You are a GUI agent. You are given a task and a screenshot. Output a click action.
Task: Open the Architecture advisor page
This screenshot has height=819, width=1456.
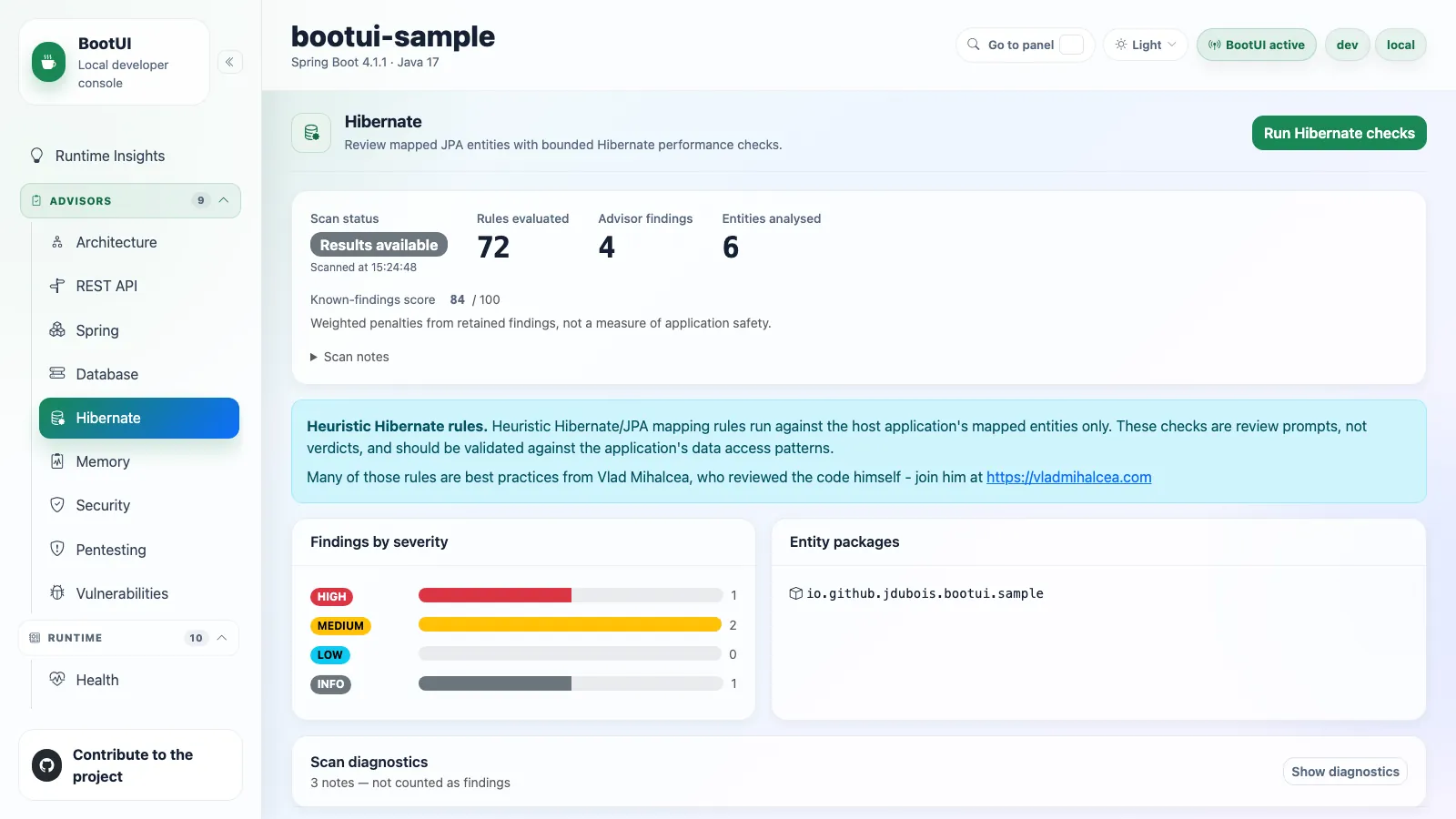pos(139,242)
